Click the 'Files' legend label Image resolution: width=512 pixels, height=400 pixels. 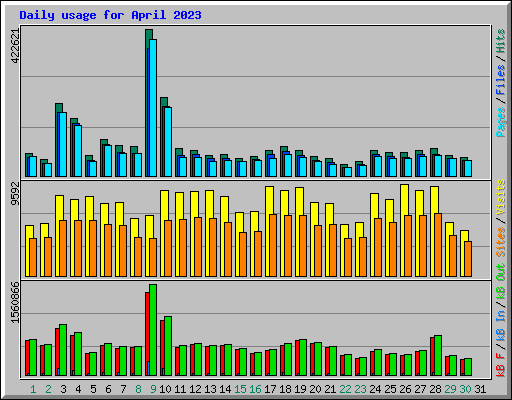coord(500,80)
